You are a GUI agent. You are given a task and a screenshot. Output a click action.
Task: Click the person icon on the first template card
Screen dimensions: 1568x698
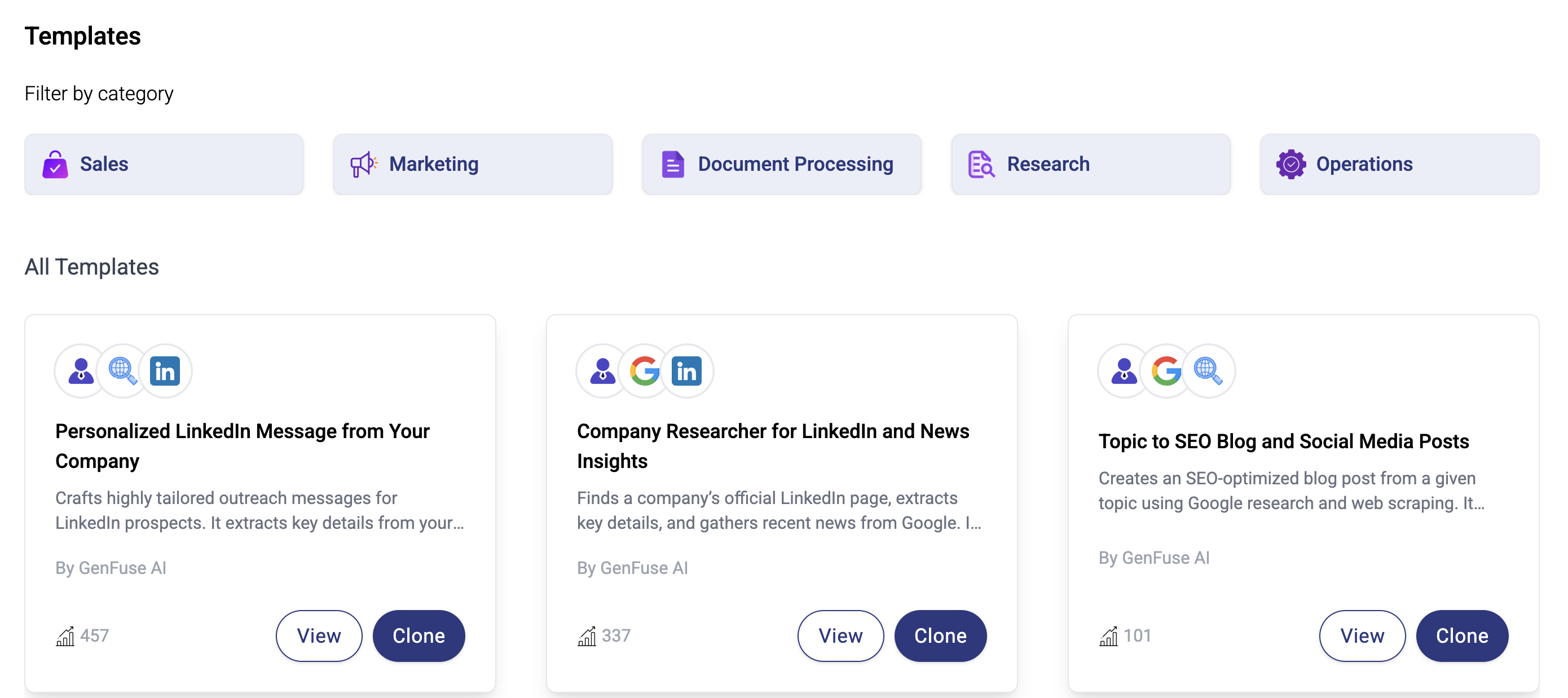pyautogui.click(x=81, y=370)
